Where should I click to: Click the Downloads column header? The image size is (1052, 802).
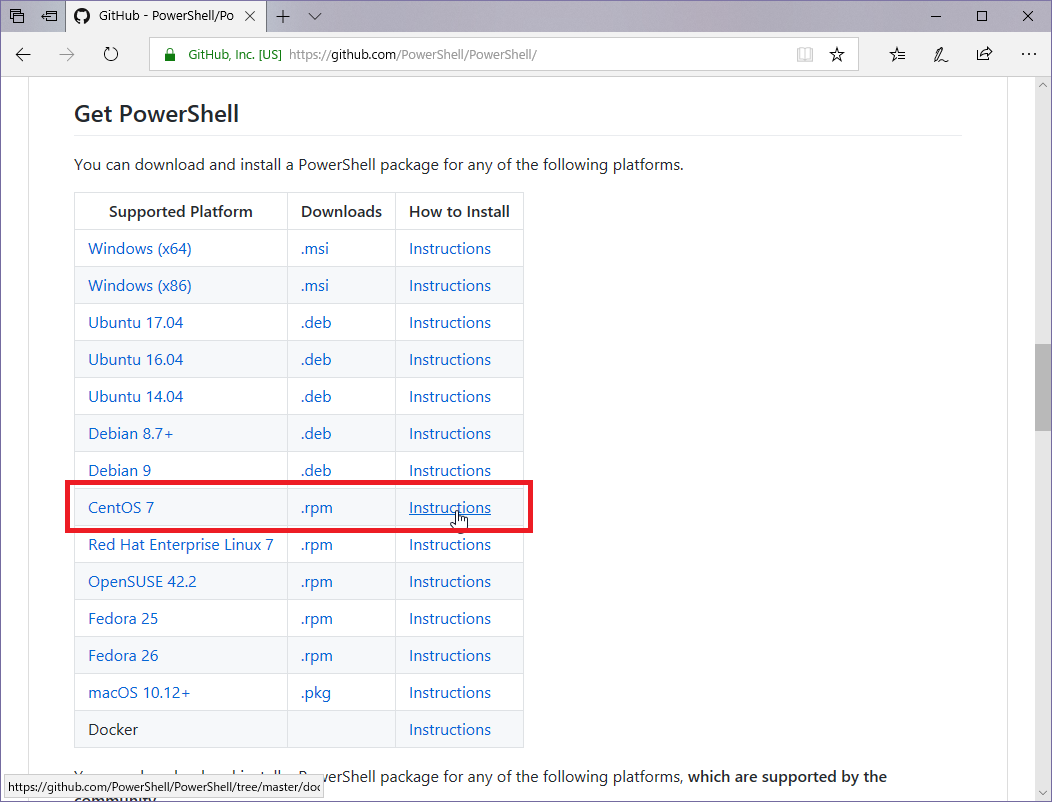341,211
